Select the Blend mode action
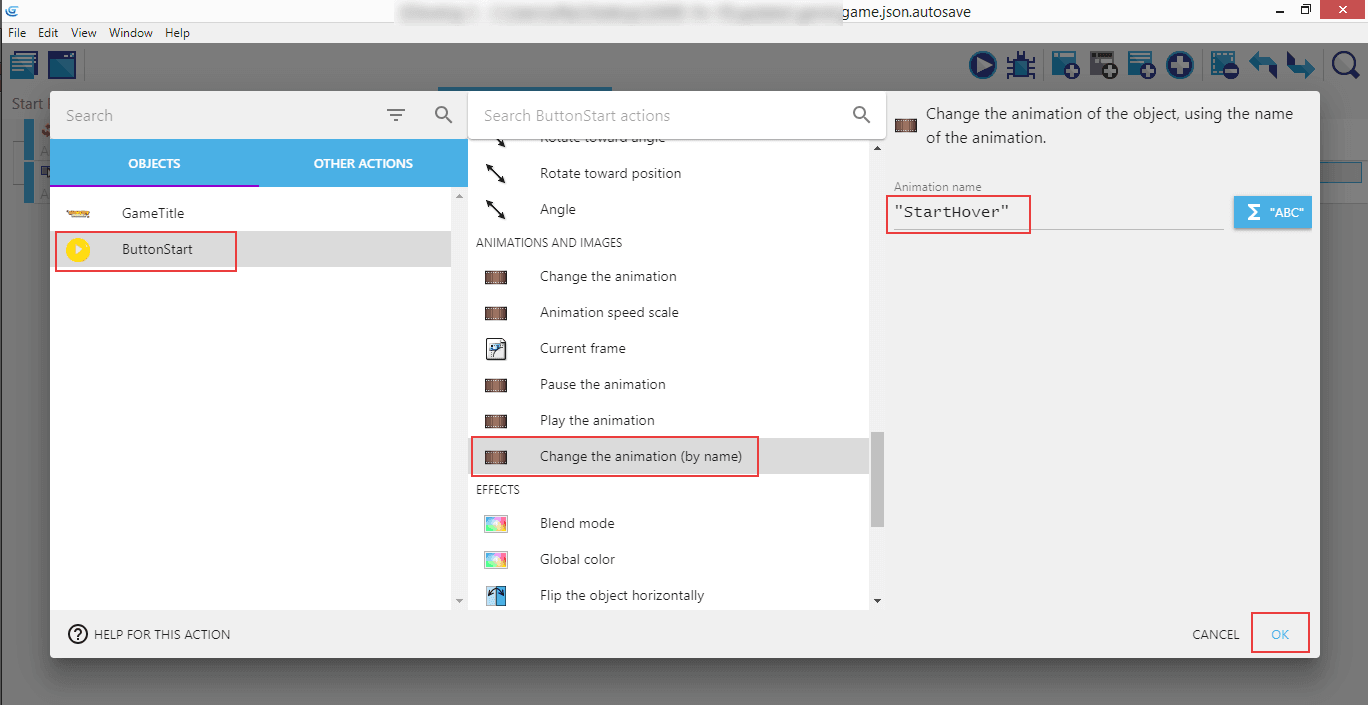 point(577,523)
